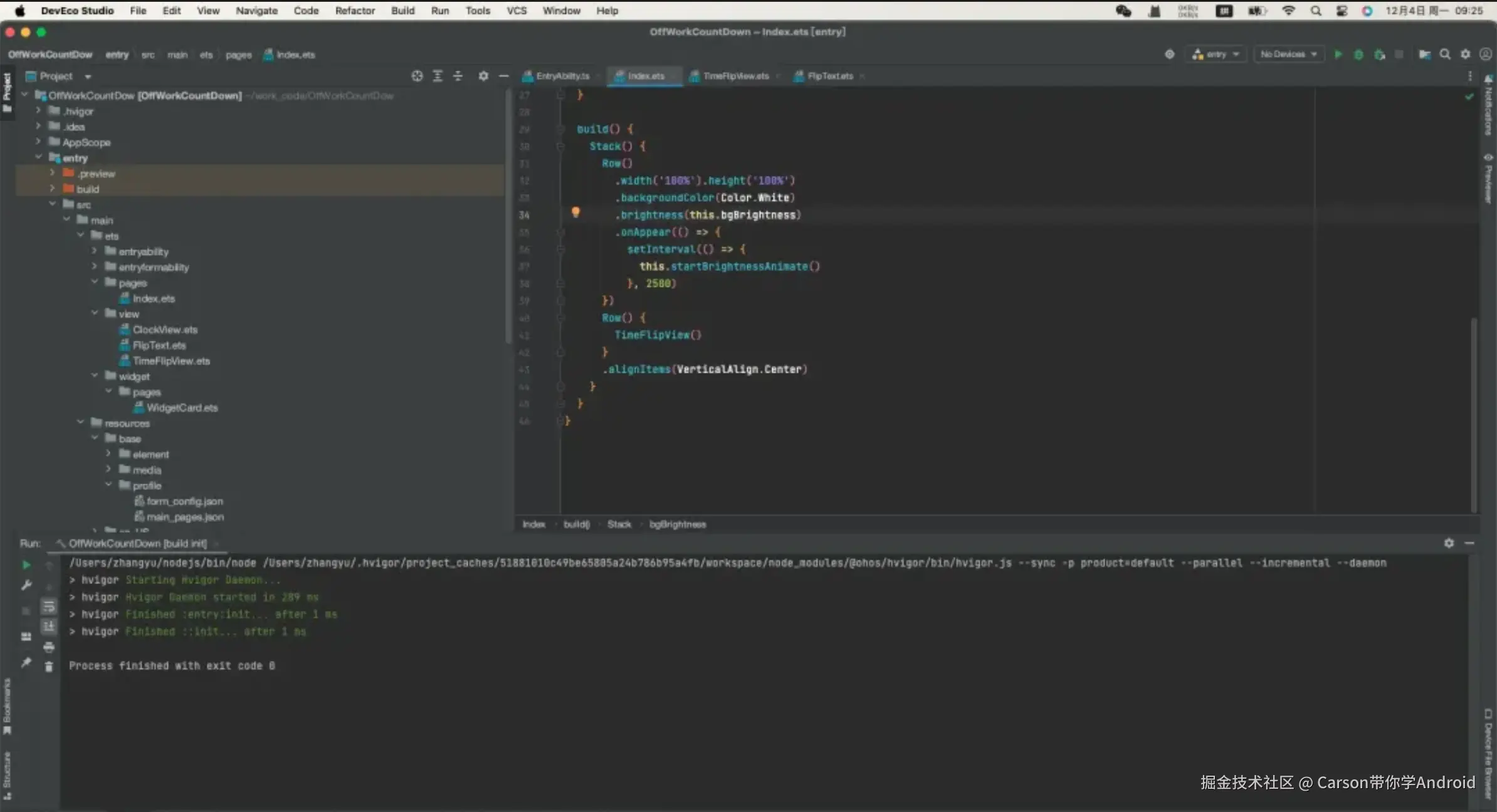Collapse all icon in Project panel header
The width and height of the screenshot is (1497, 812).
tap(458, 76)
